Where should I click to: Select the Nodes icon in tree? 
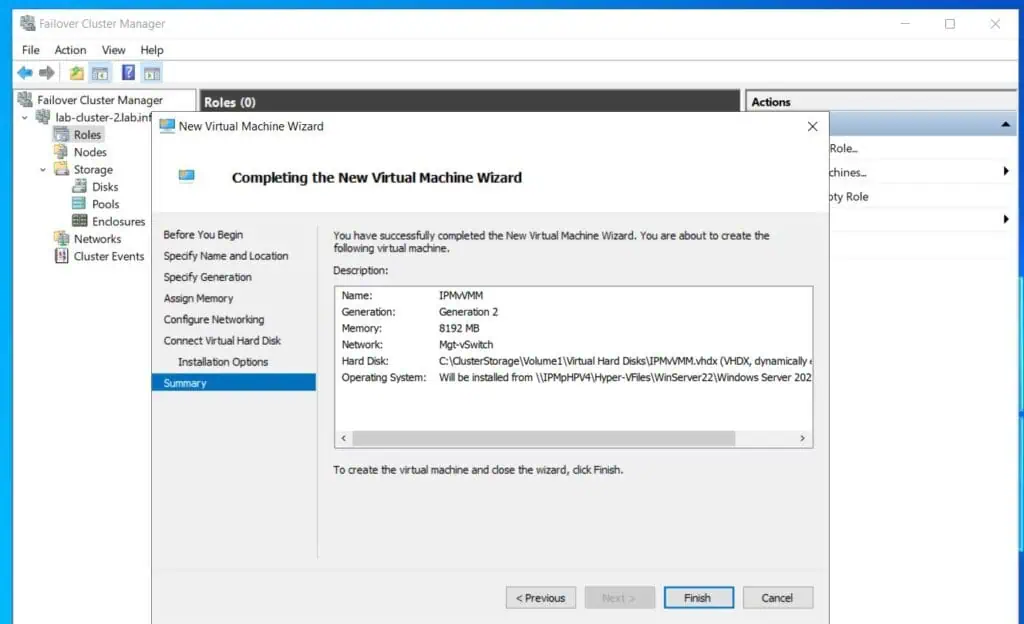pyautogui.click(x=61, y=151)
